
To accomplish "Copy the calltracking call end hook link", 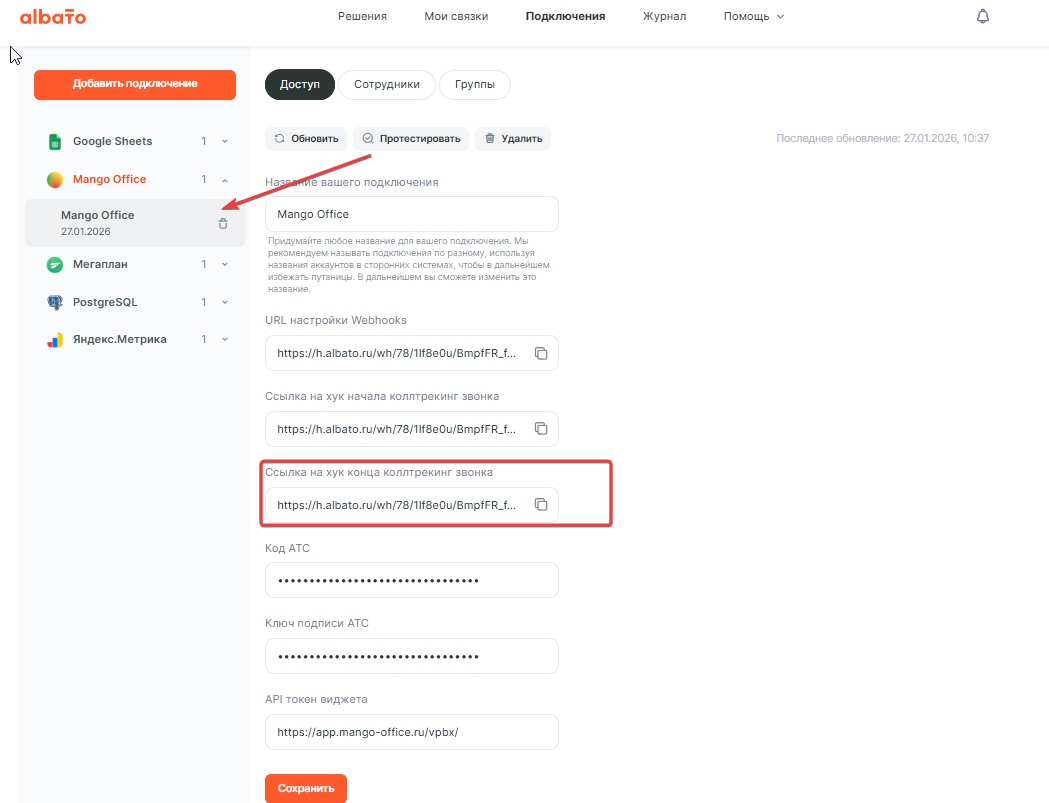I will (x=541, y=505).
